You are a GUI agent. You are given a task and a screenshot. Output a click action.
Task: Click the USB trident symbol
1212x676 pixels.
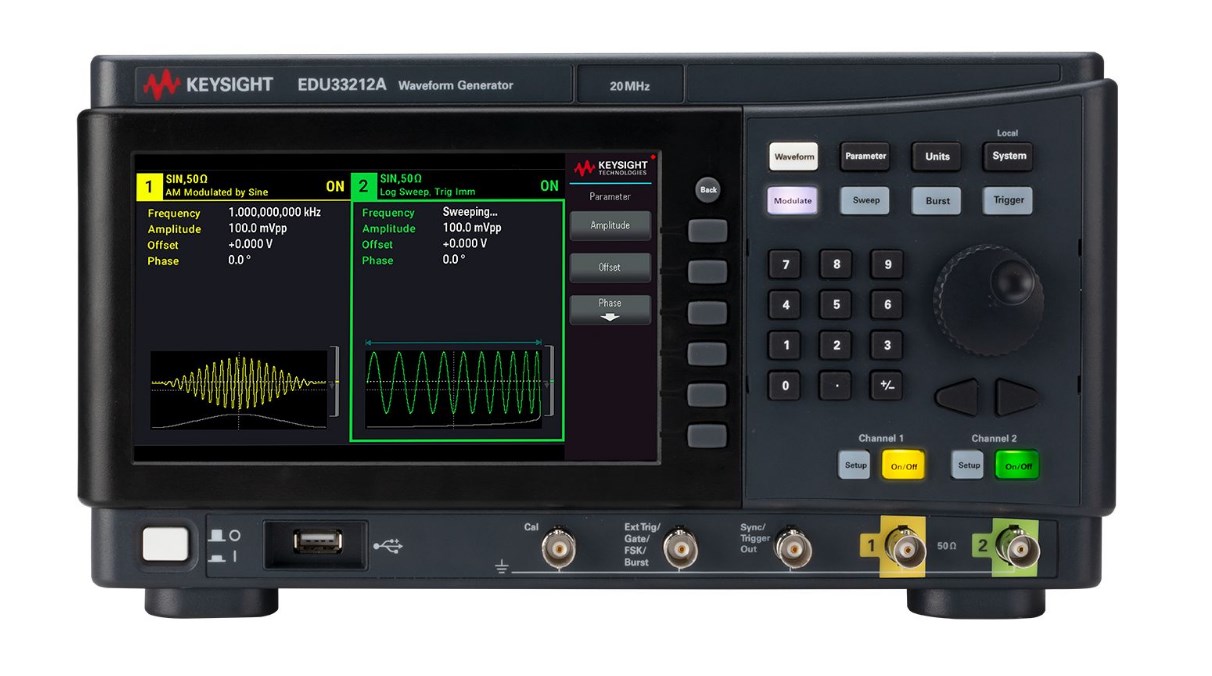point(388,546)
